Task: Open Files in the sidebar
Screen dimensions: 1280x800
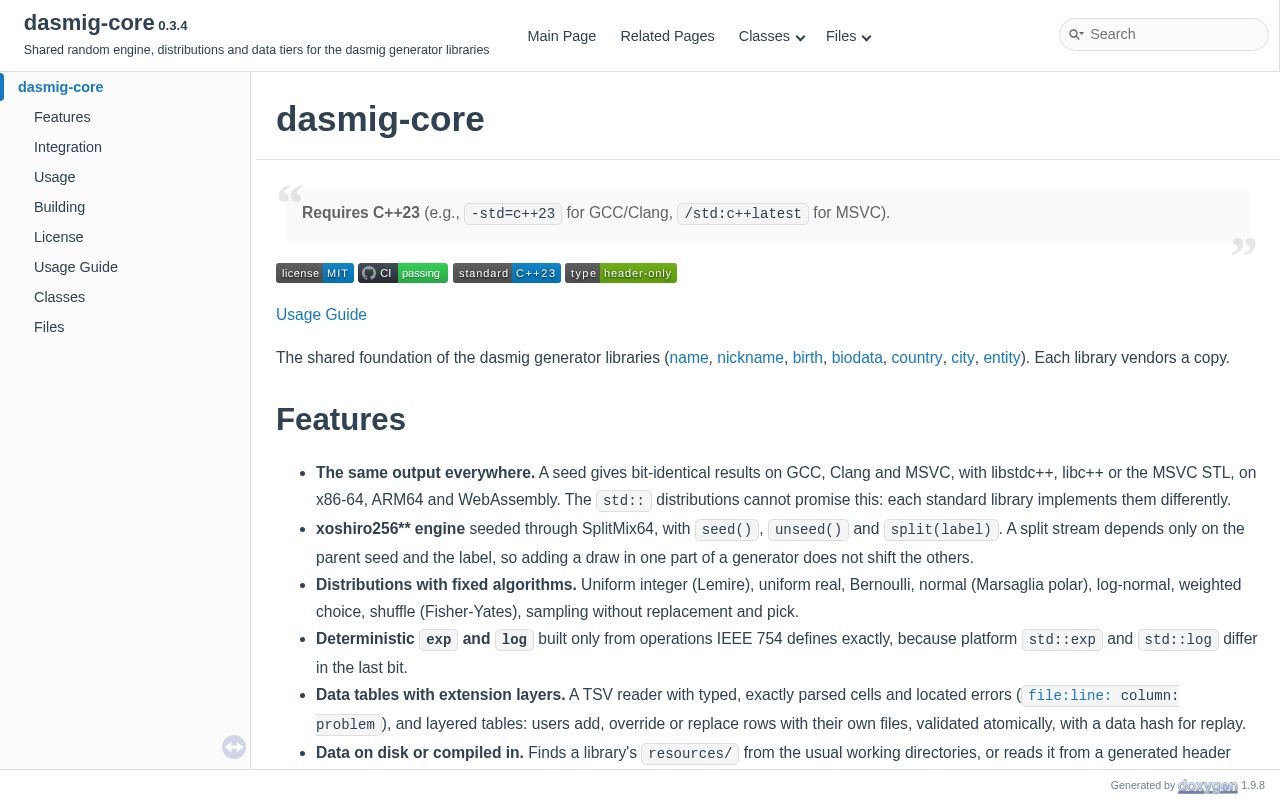Action: click(x=49, y=327)
